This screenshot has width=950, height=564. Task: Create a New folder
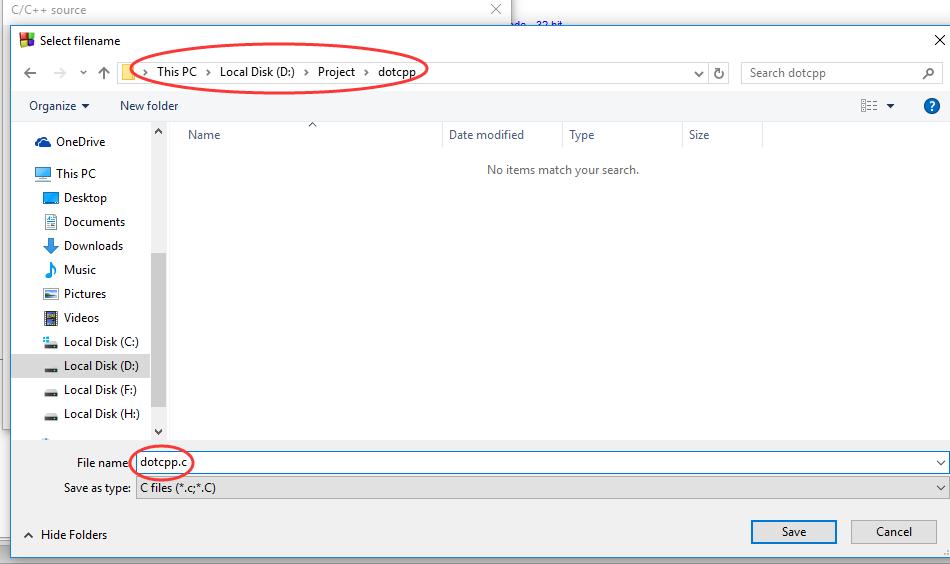click(x=149, y=106)
